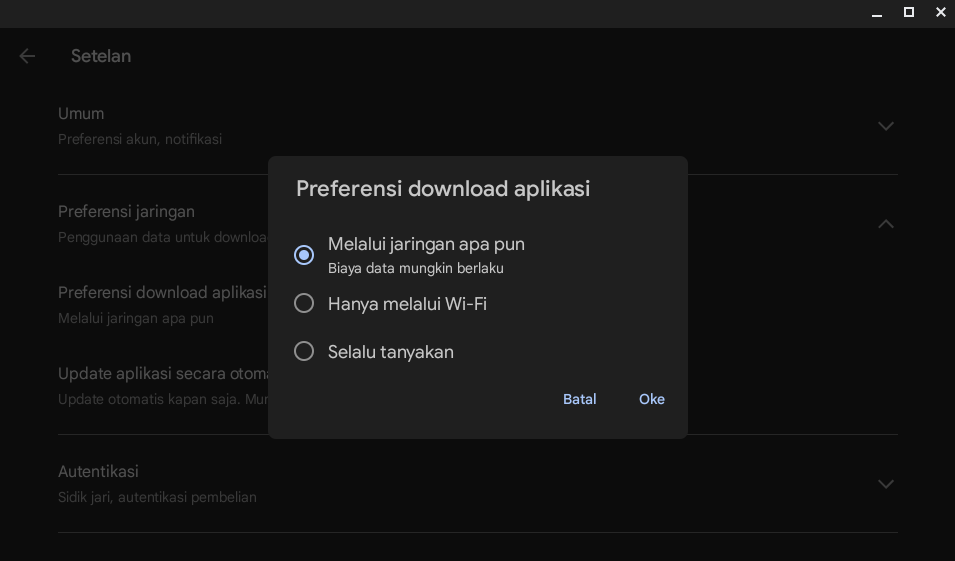This screenshot has width=955, height=561.
Task: Click 'Preferensi download aplikasi' row in background list
Action: pos(162,293)
